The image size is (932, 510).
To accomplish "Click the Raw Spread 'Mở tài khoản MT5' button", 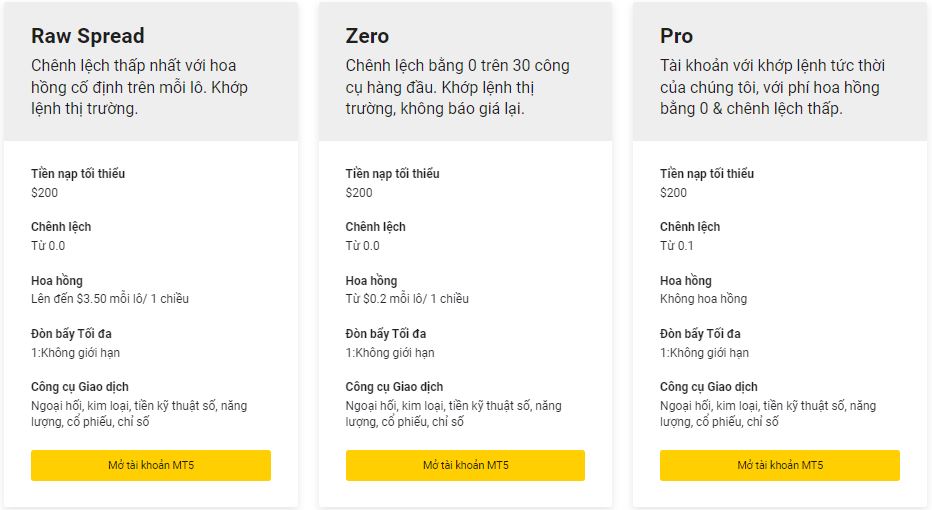I will [150, 465].
